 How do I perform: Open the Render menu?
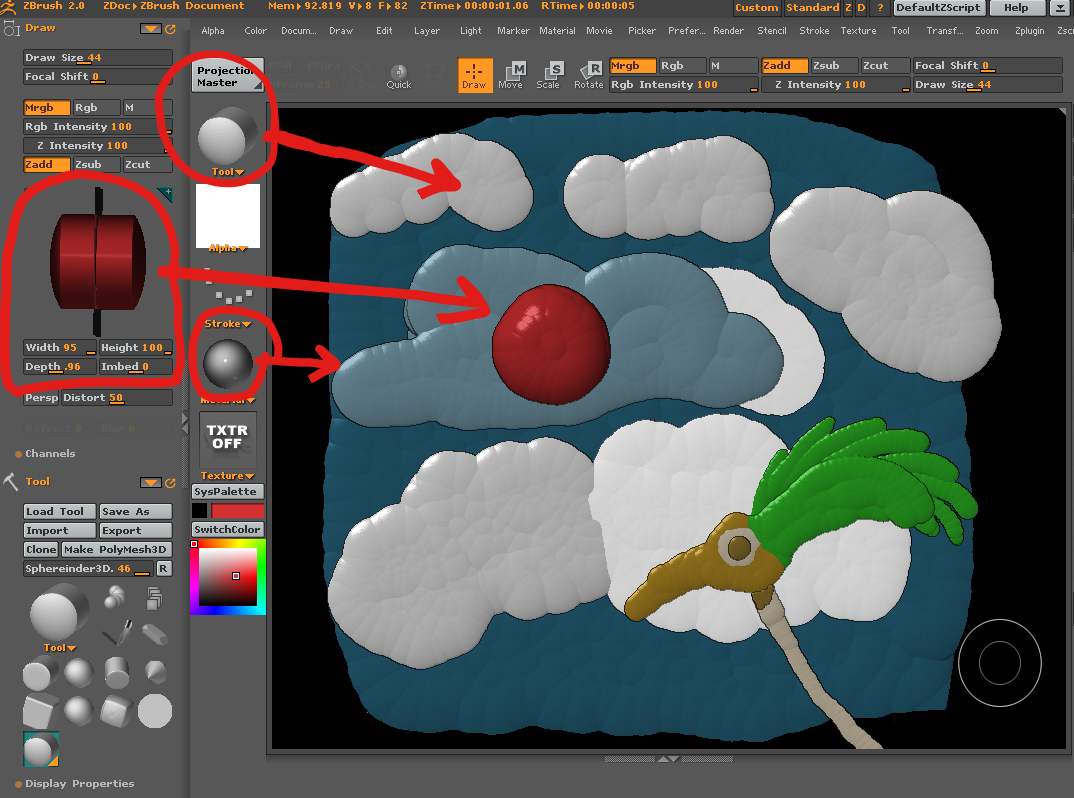(x=728, y=31)
